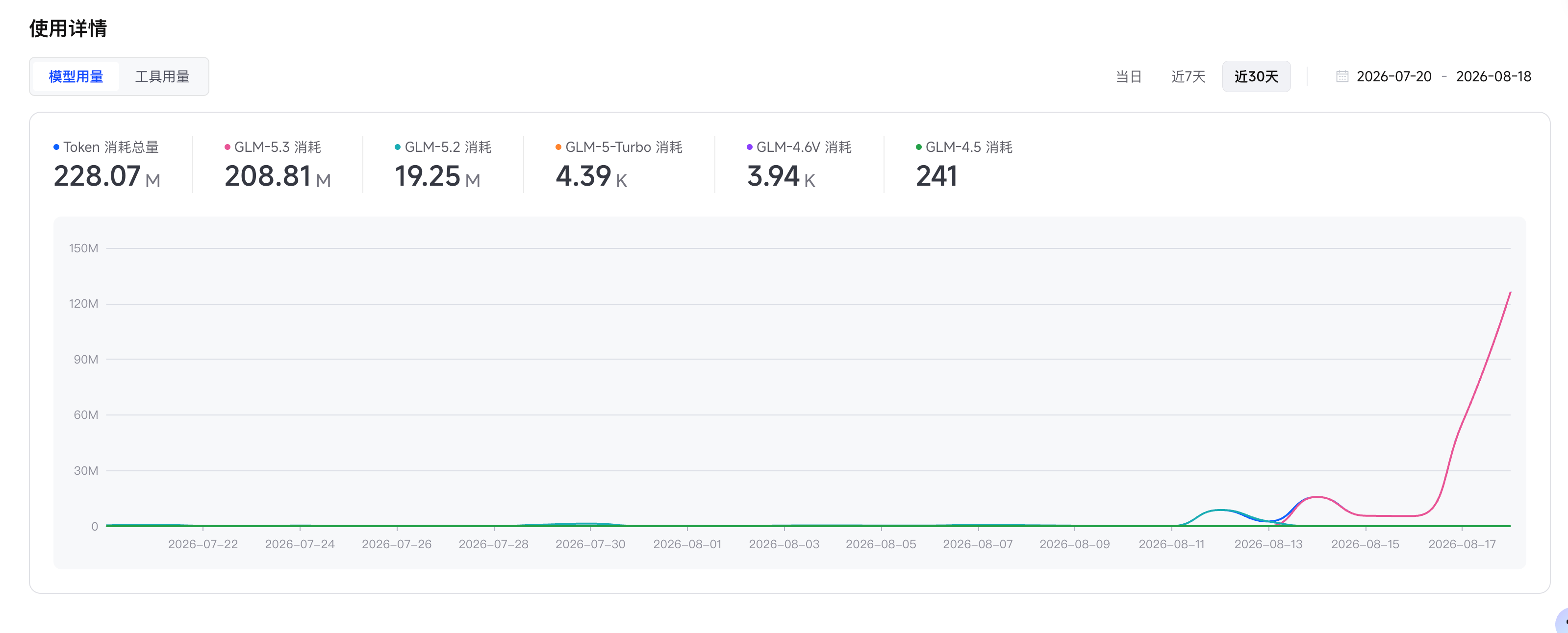Click the 2026-07-28 x-axis label

(493, 544)
